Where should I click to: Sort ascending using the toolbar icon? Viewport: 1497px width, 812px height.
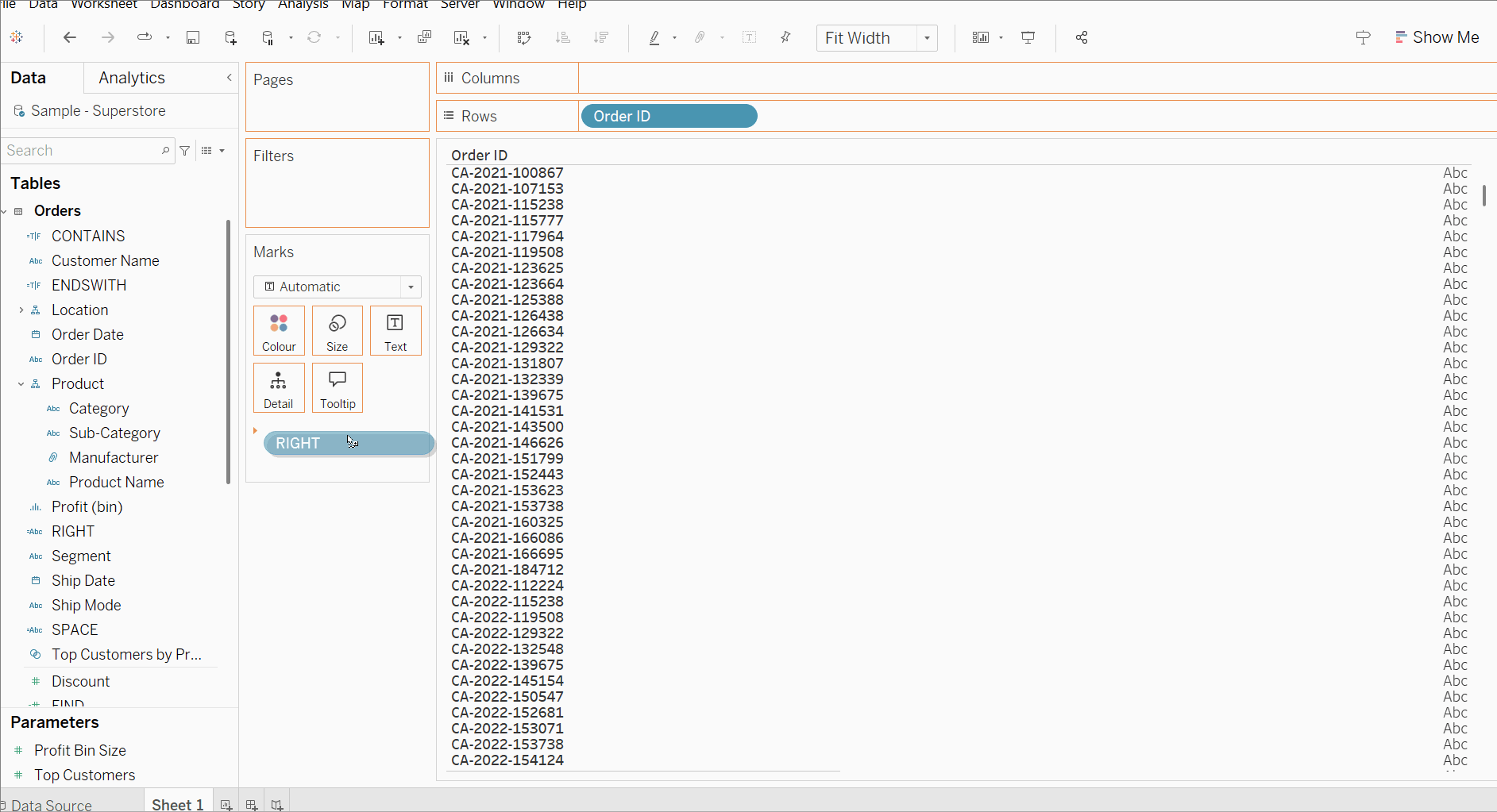coord(562,37)
